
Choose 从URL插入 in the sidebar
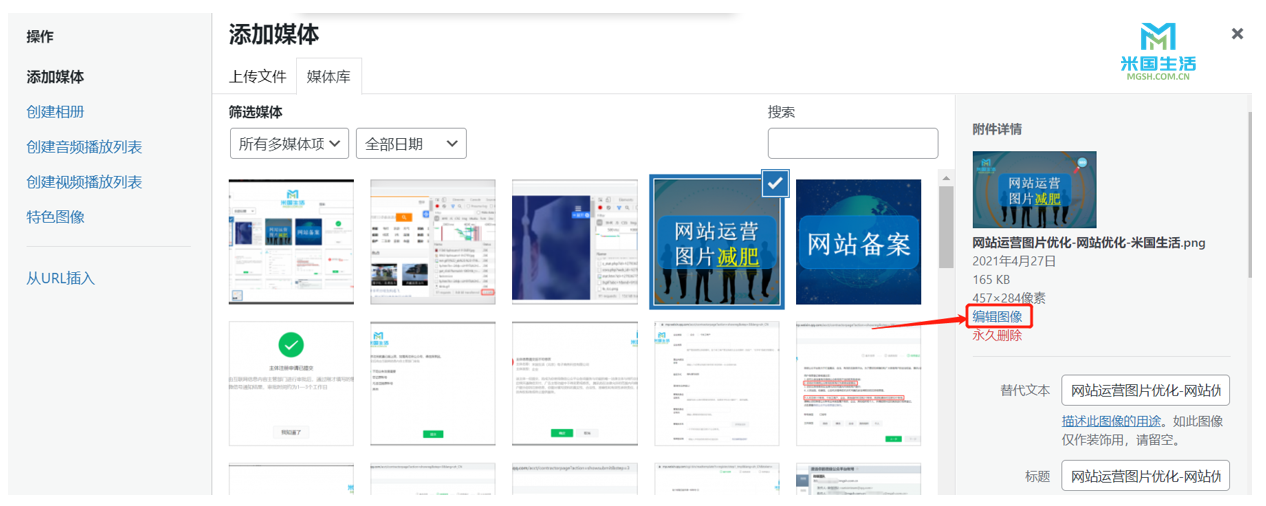(60, 278)
